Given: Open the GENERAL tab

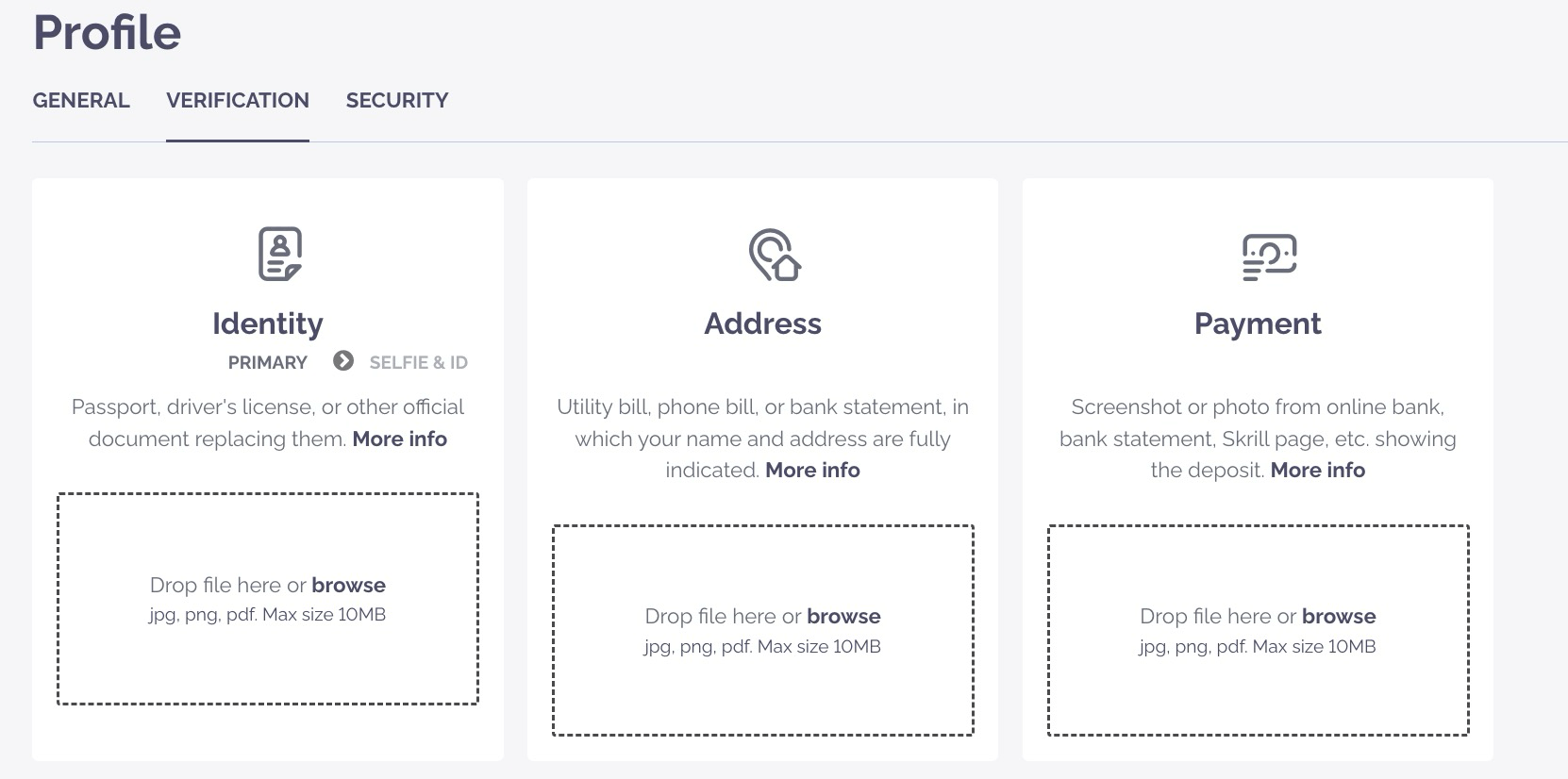Looking at the screenshot, I should 81,101.
